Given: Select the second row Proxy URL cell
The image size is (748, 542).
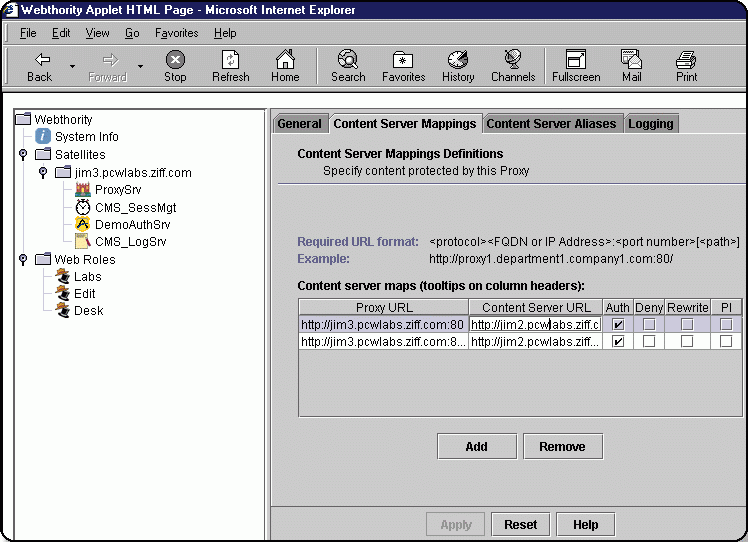Looking at the screenshot, I should [x=383, y=342].
